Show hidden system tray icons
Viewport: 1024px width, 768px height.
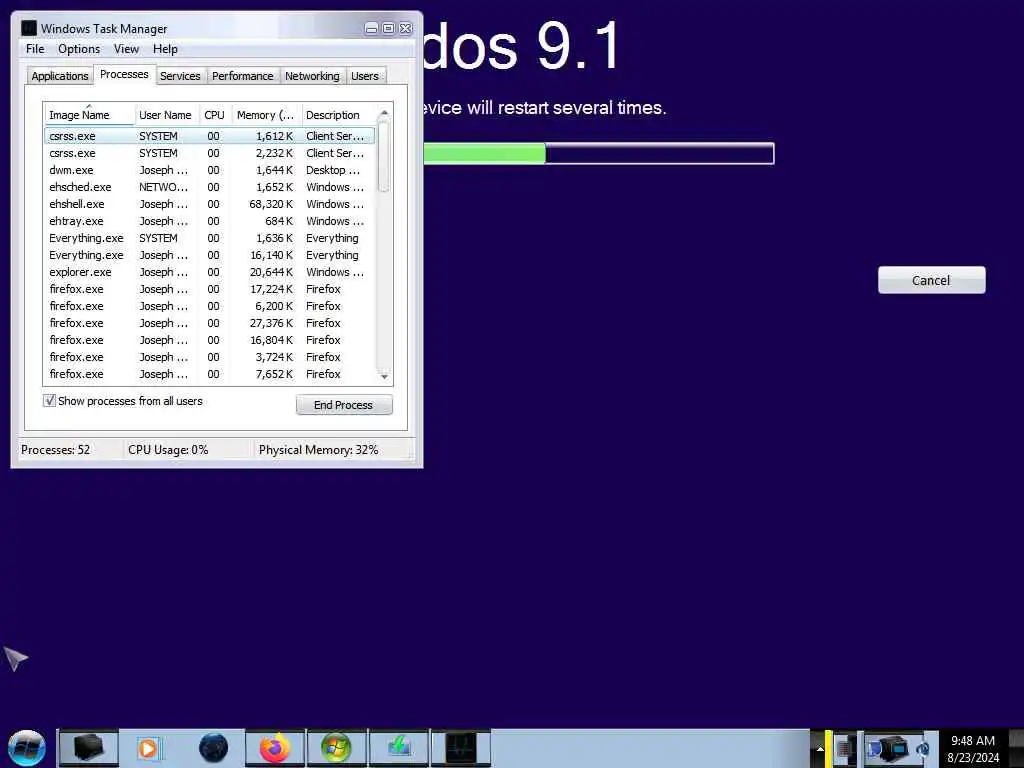point(819,749)
